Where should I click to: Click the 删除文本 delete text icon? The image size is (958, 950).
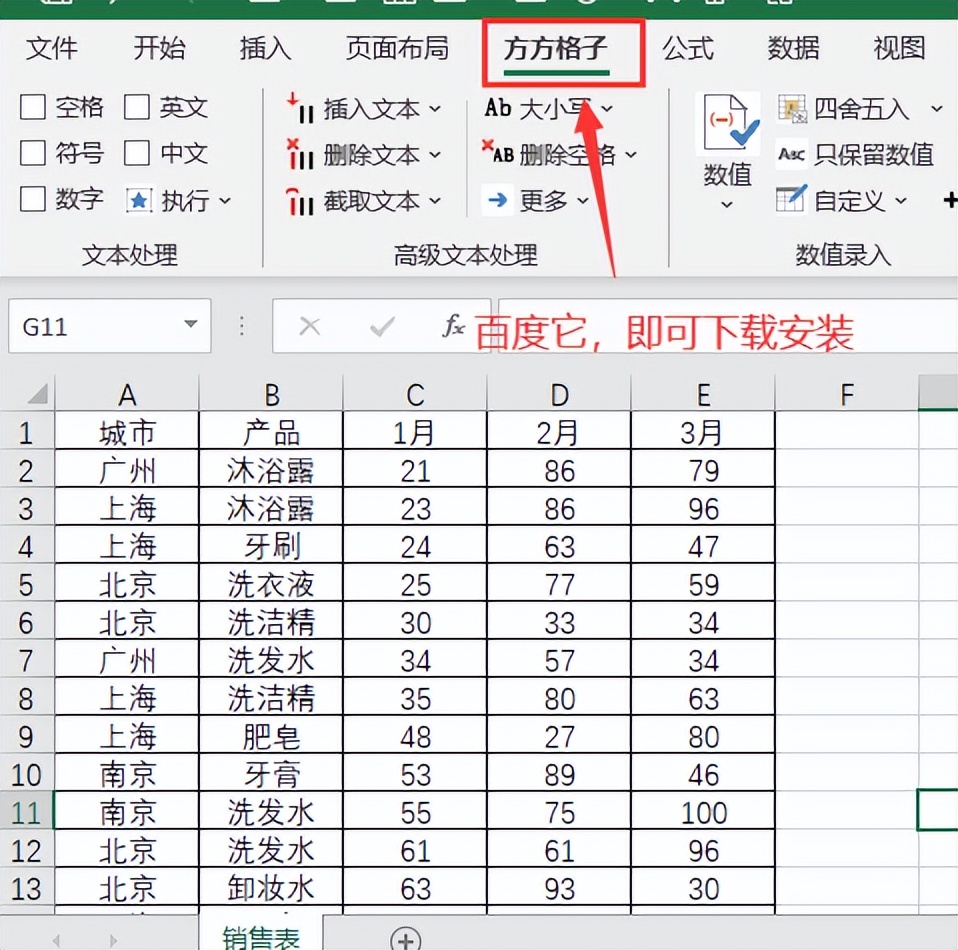[300, 154]
